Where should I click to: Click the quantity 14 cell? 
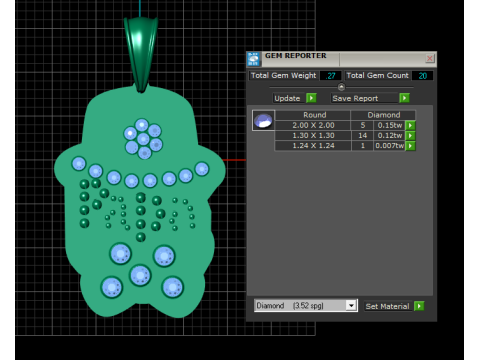pos(362,136)
